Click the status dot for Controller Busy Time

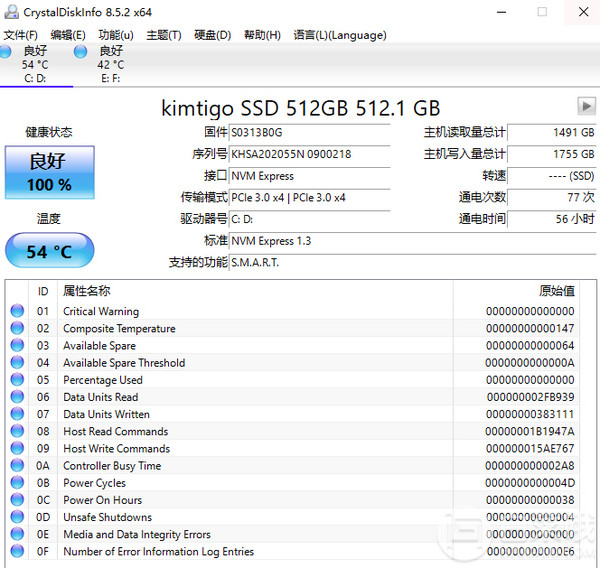17,465
